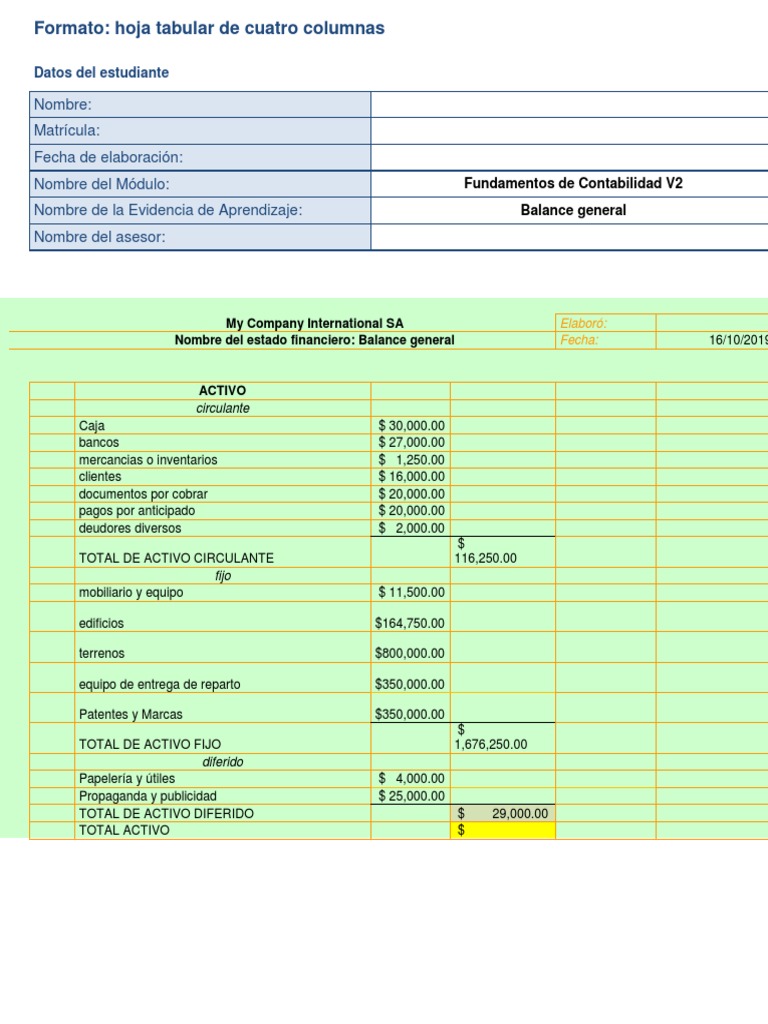Screen dimensions: 768x1024
Task: Select the equipo de reparto amount $350,000.00
Action: click(411, 678)
